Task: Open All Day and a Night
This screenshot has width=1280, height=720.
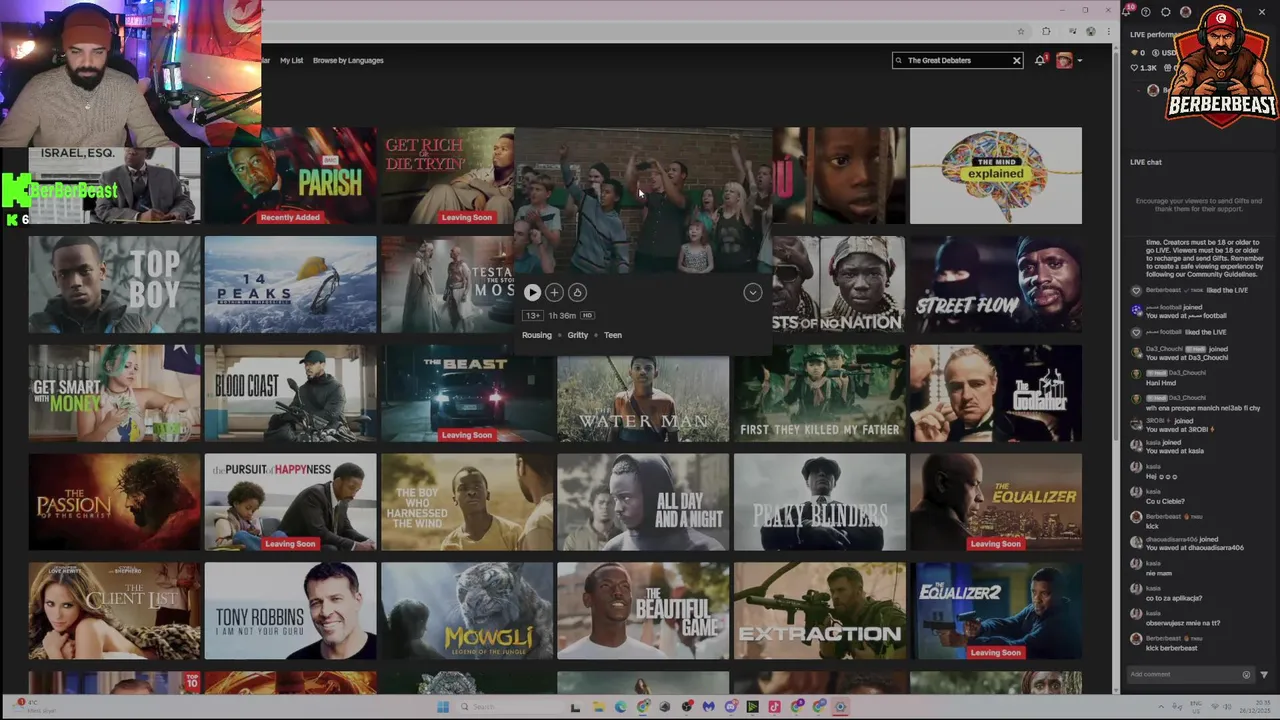Action: (643, 502)
